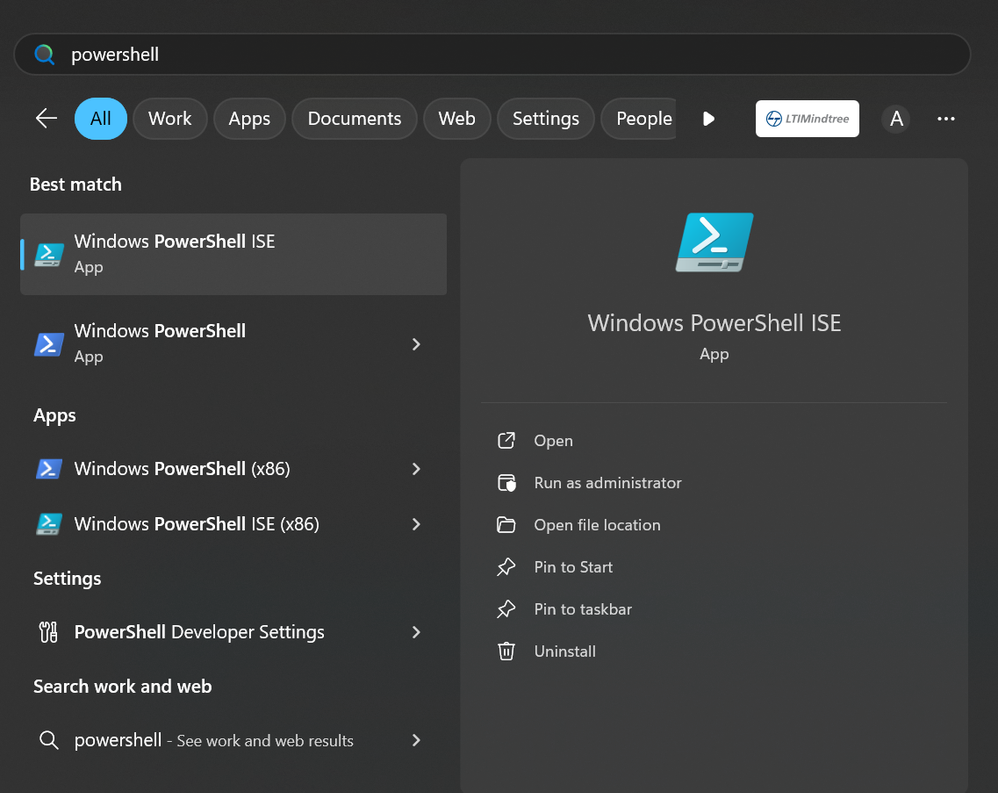Select the Documents filter tab

point(354,119)
